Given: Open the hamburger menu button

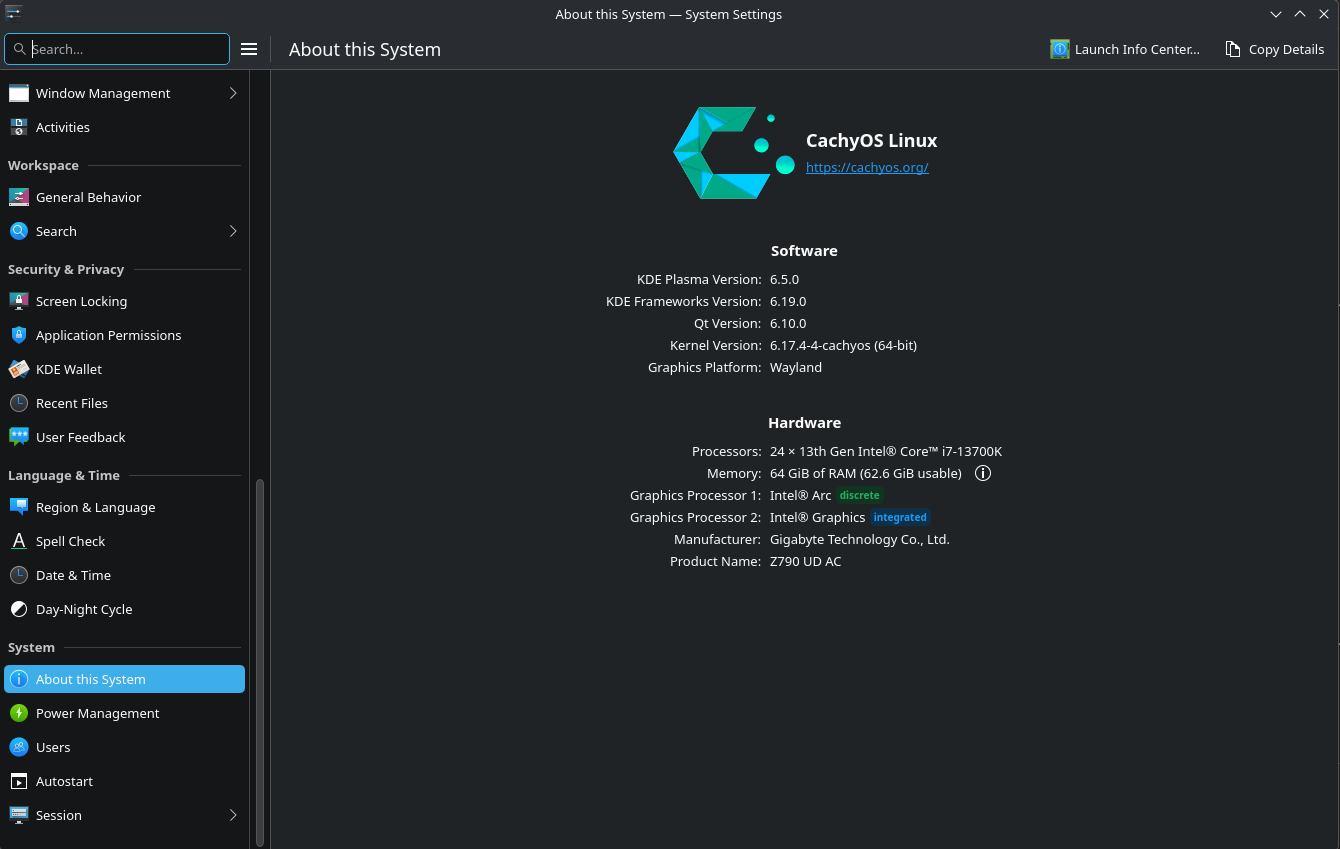Looking at the screenshot, I should pyautogui.click(x=249, y=49).
